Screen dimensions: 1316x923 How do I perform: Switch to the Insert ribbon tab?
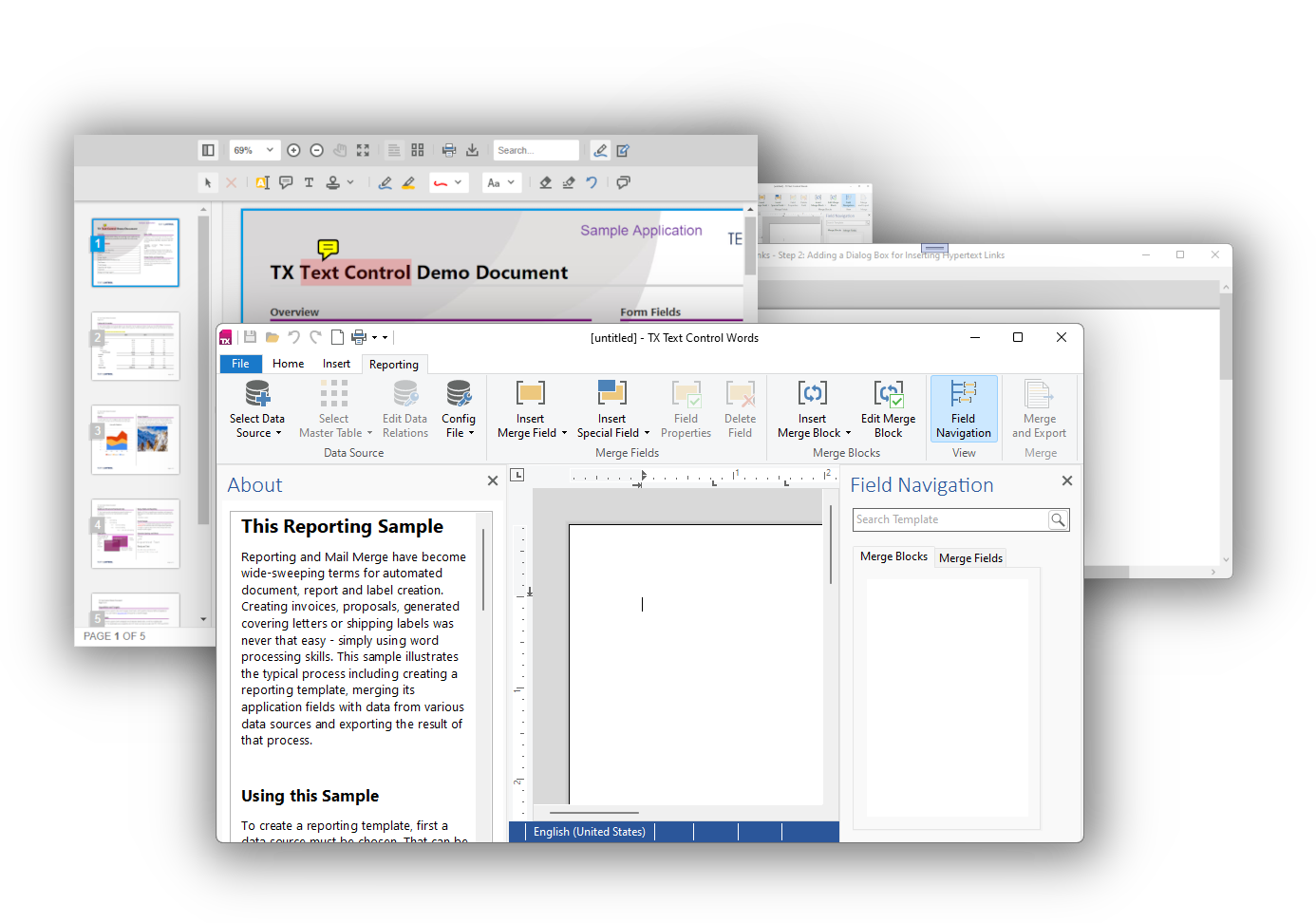(x=336, y=364)
